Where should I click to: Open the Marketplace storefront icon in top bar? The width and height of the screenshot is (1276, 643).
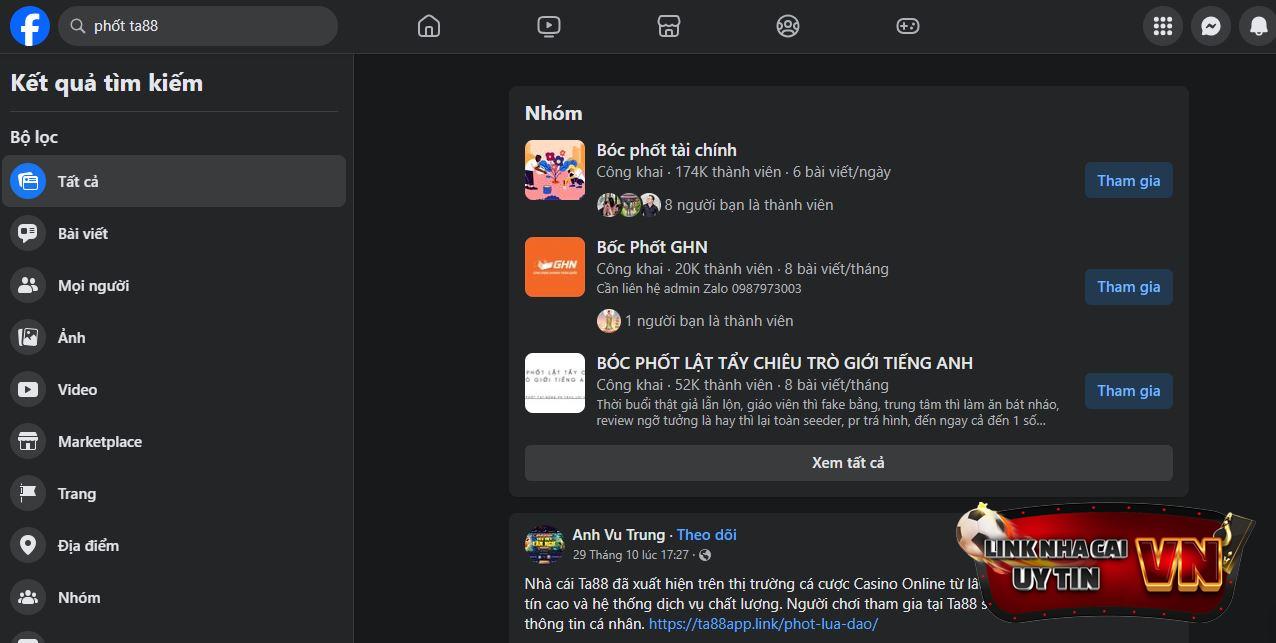pos(669,26)
